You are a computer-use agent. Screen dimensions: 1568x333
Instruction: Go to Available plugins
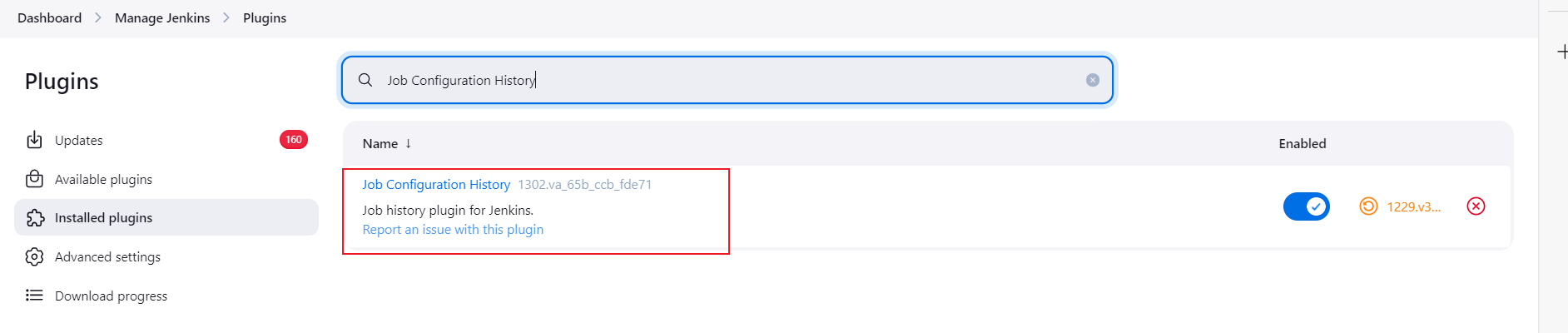click(103, 179)
